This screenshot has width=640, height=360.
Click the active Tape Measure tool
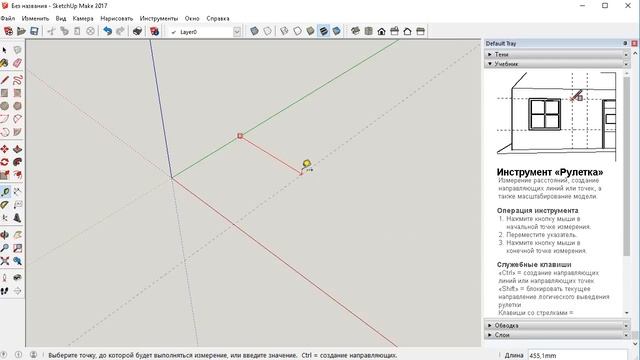pos(5,192)
